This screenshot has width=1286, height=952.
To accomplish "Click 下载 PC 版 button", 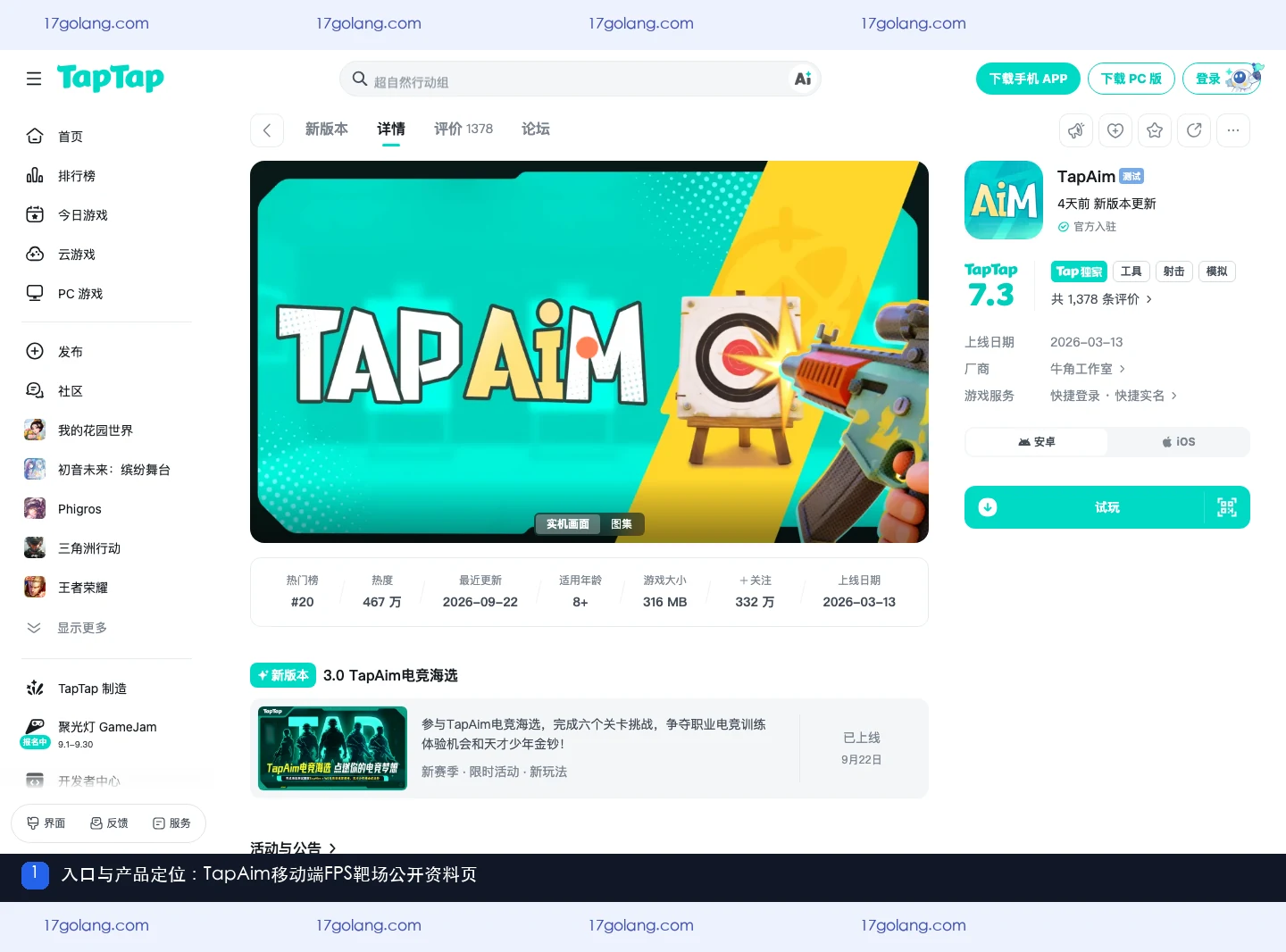I will (x=1132, y=79).
